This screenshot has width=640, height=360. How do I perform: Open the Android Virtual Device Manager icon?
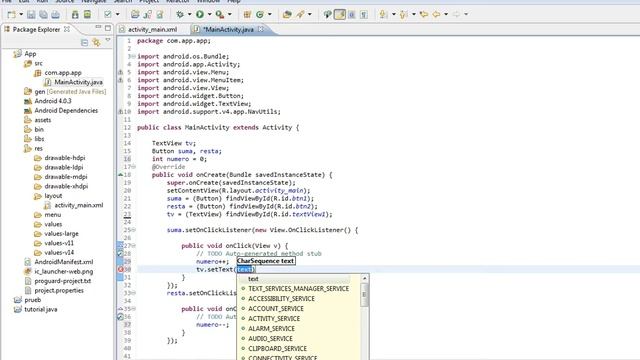87,15
